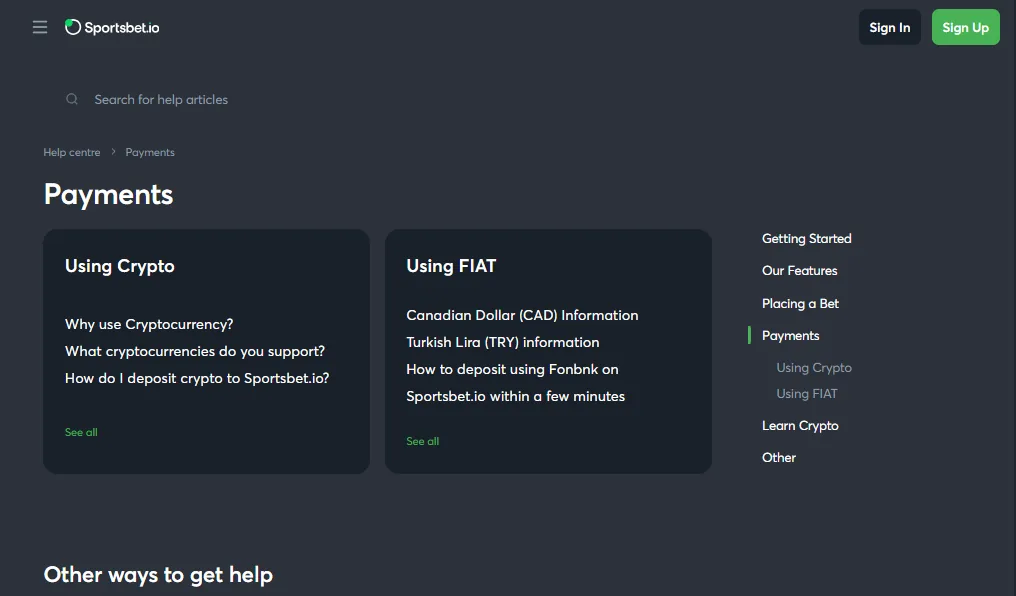Select Placing a Bet in sidebar
1016x596 pixels.
point(800,303)
